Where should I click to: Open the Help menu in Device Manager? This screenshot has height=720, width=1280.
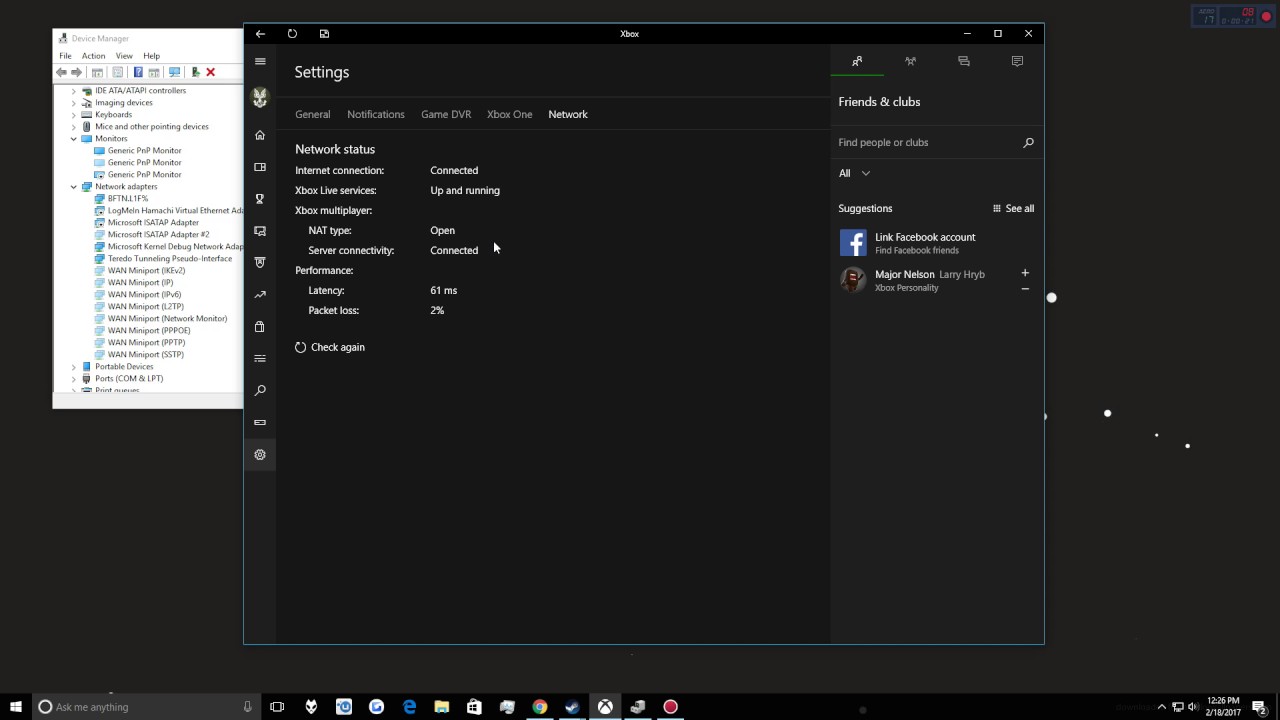pos(151,56)
